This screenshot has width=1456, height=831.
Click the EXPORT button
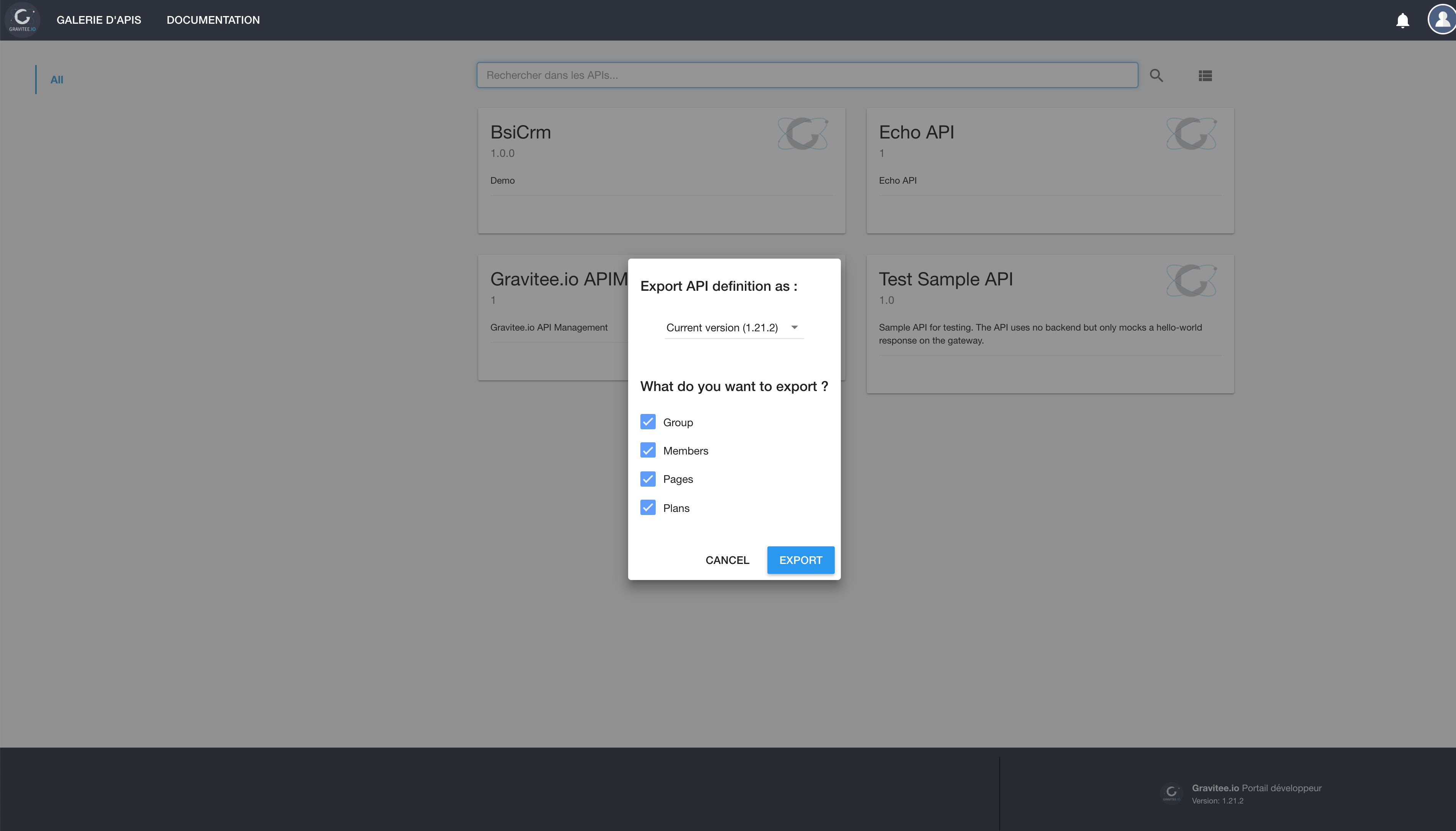coord(800,560)
